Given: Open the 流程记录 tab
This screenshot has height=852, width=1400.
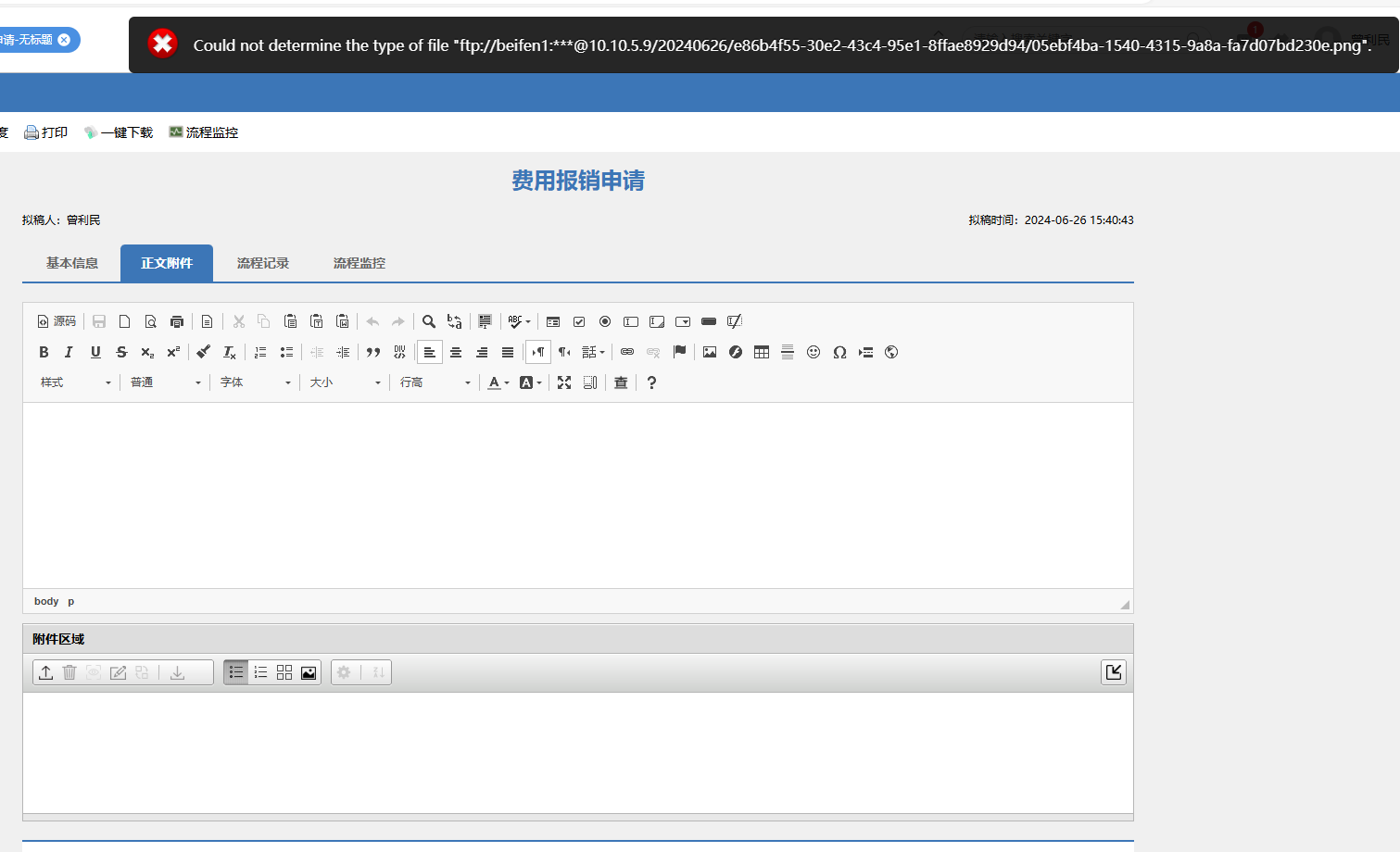Looking at the screenshot, I should tap(263, 263).
